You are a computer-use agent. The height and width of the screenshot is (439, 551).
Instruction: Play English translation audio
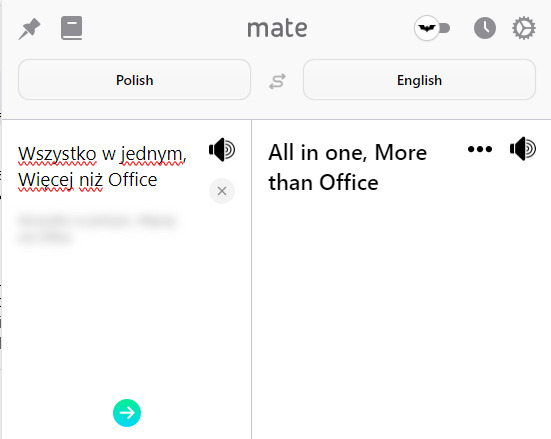coord(523,149)
